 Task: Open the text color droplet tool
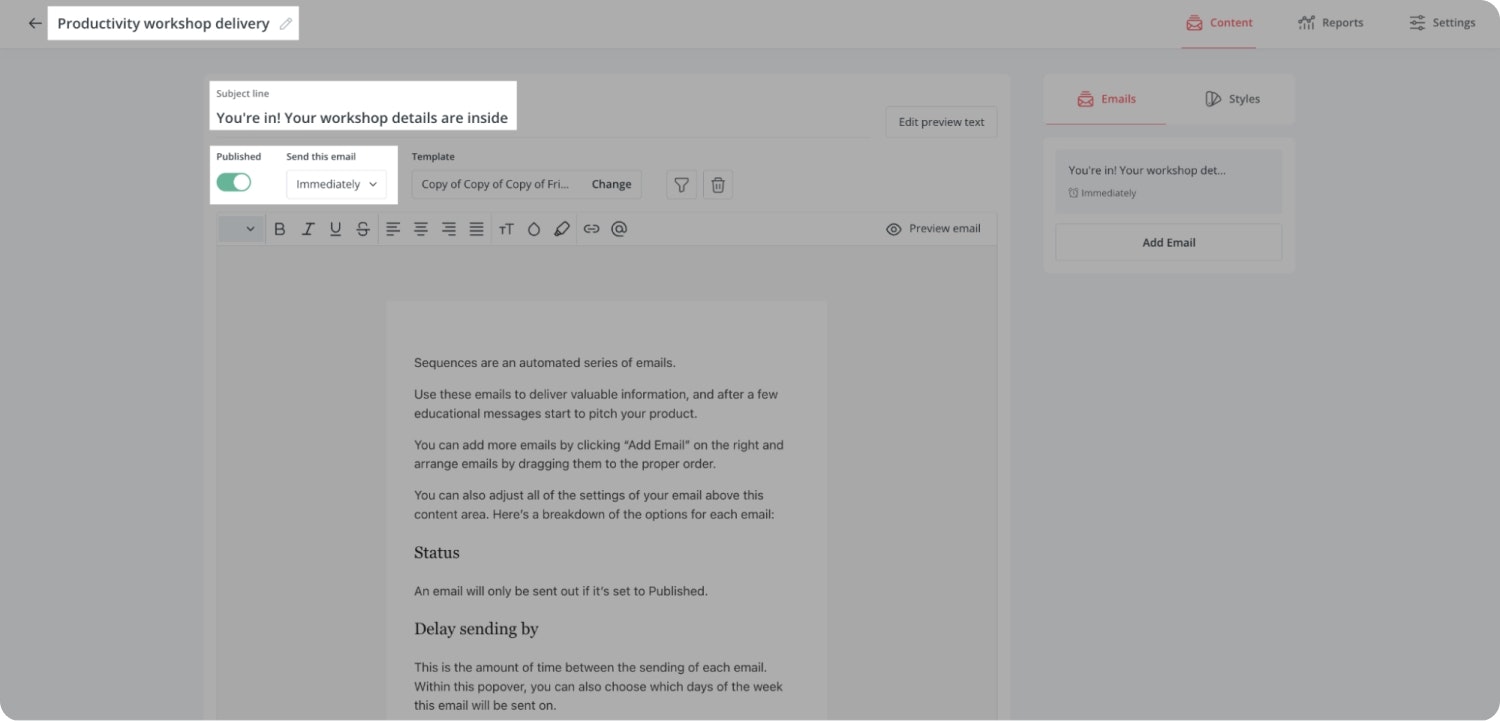(534, 229)
